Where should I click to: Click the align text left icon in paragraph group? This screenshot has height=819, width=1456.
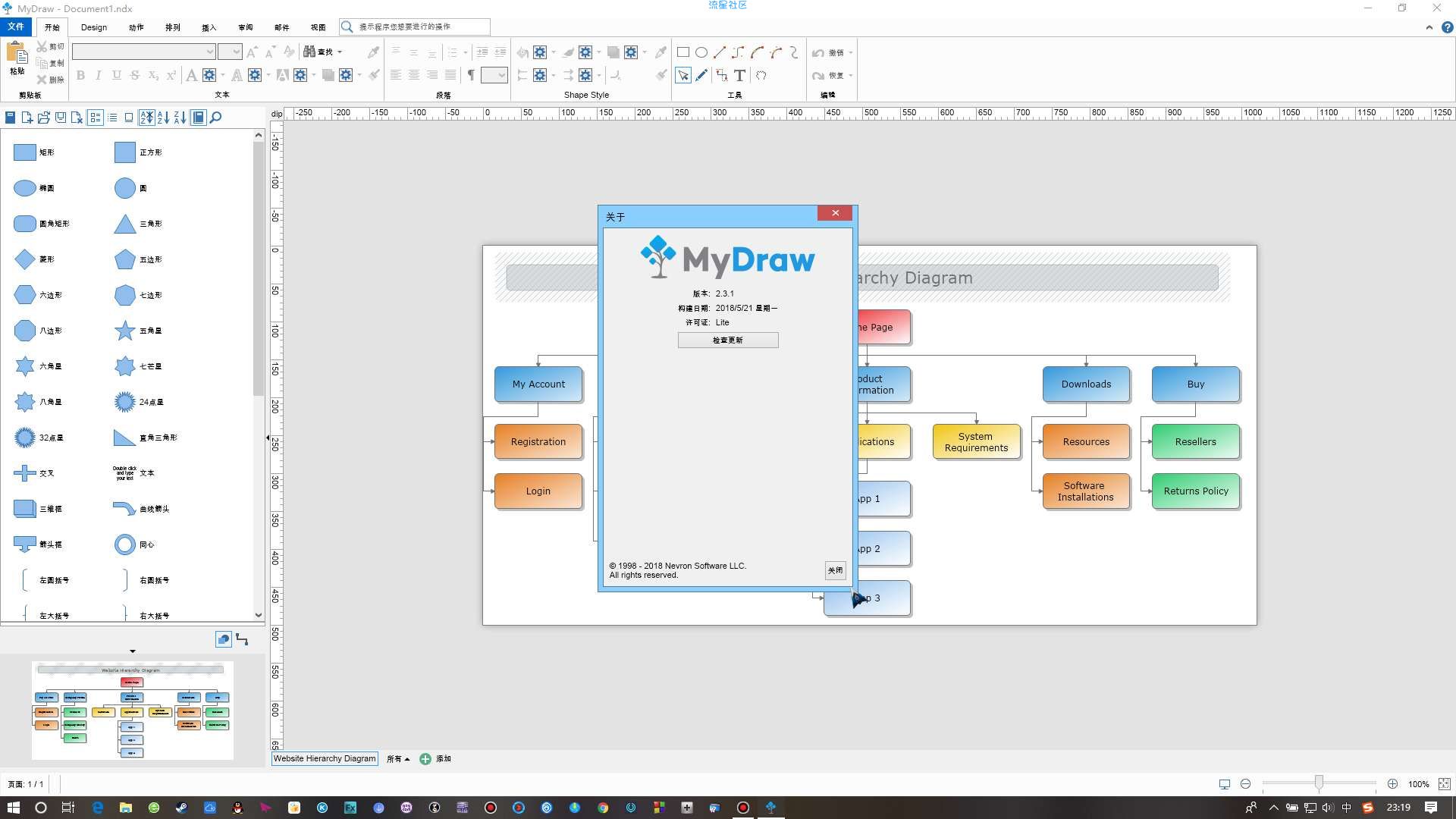pos(396,75)
